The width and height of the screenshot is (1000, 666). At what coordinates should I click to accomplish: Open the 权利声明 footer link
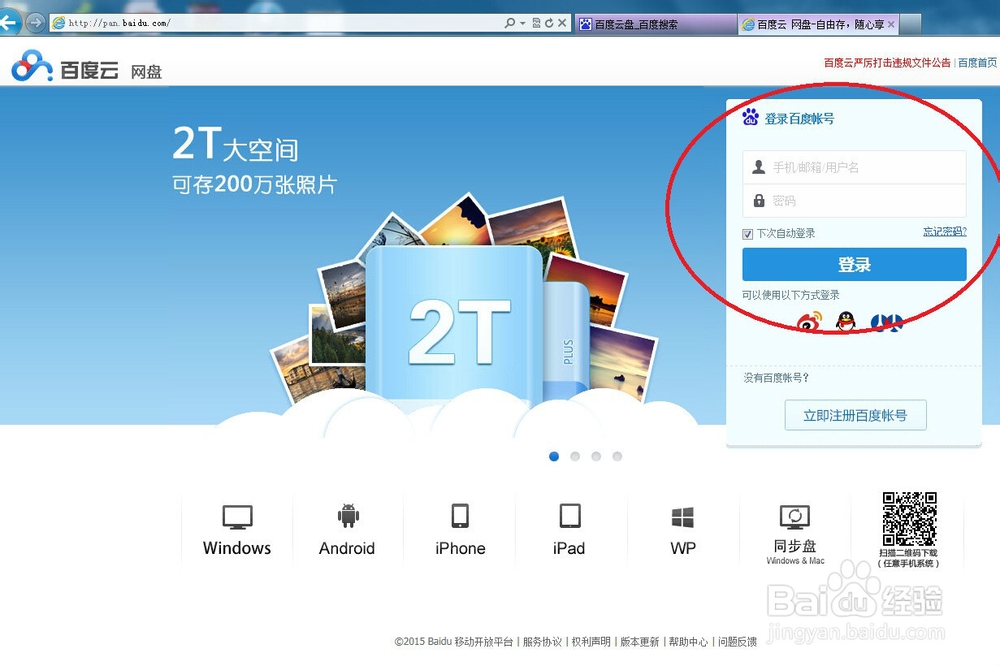tap(591, 641)
